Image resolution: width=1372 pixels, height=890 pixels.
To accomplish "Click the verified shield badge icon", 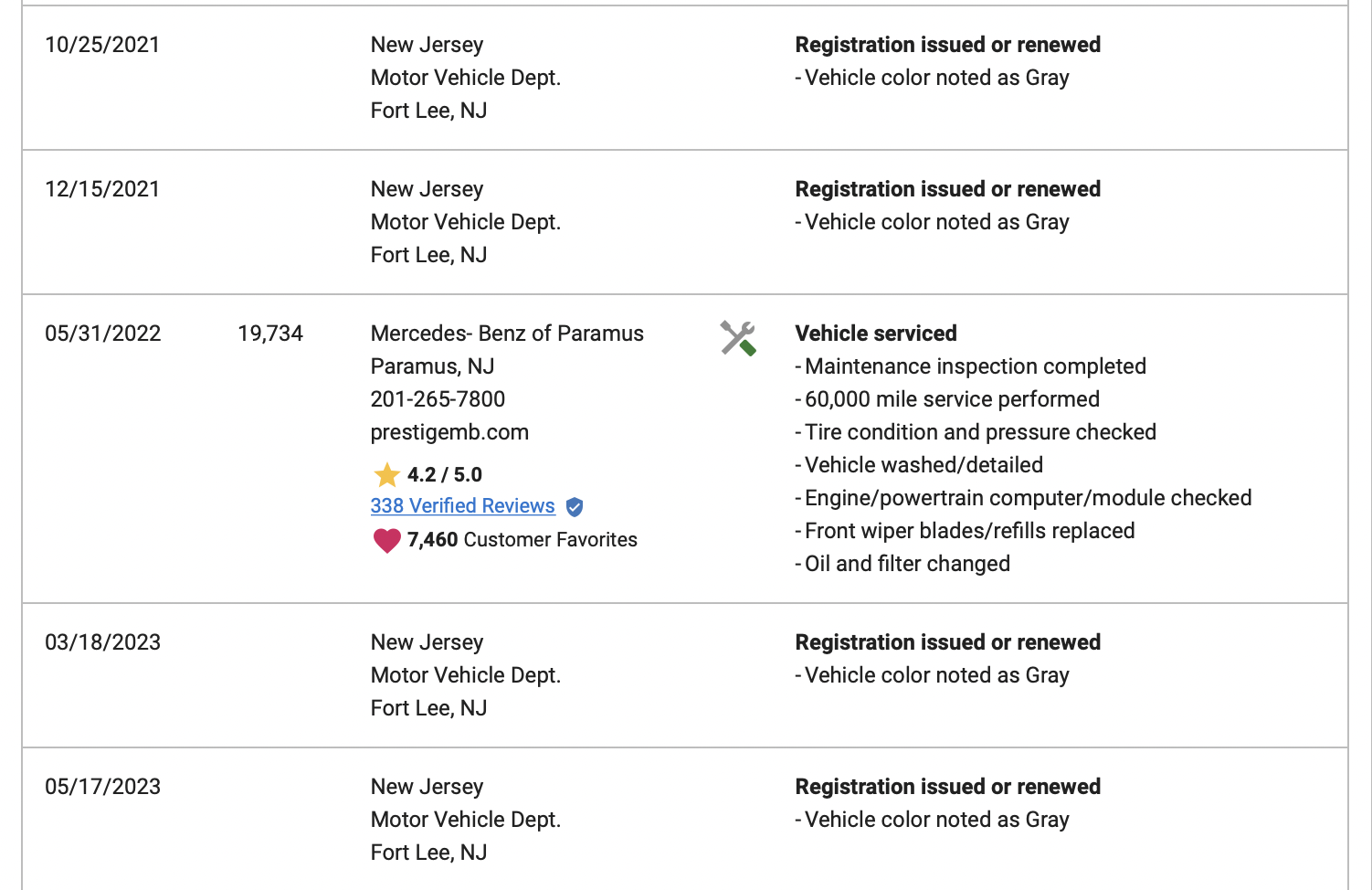I will (x=575, y=507).
